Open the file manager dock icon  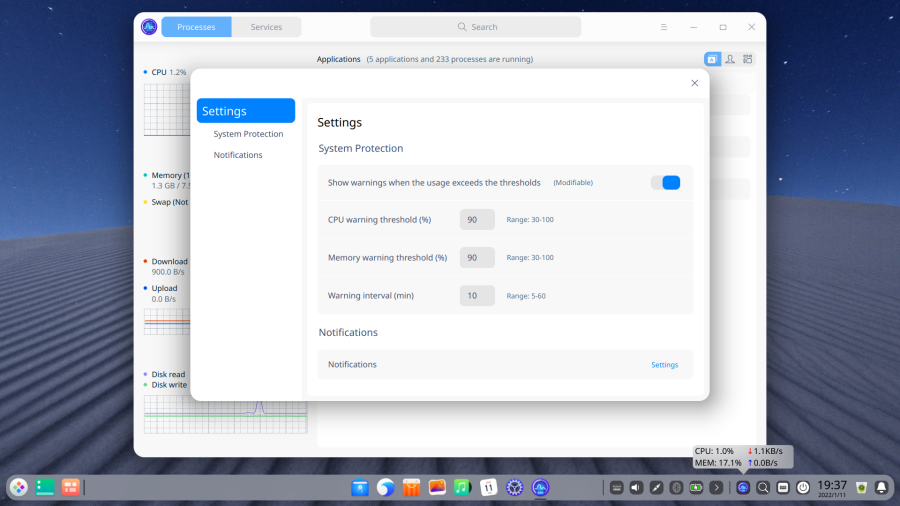(x=360, y=488)
